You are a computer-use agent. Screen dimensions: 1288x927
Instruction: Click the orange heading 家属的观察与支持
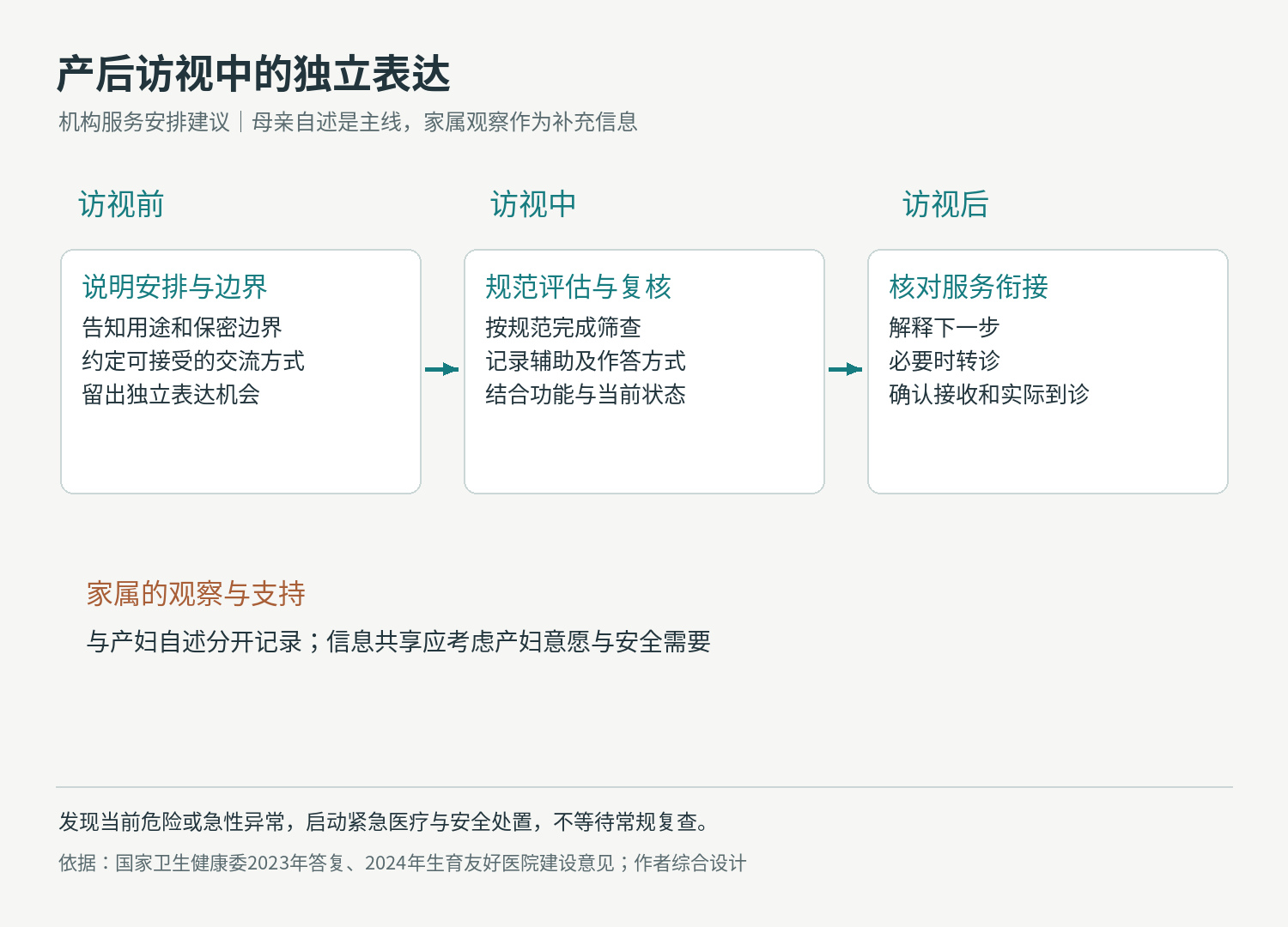click(x=196, y=594)
